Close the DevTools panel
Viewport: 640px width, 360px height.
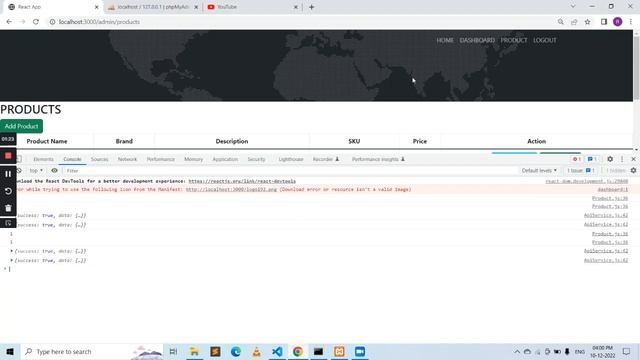[x=633, y=159]
